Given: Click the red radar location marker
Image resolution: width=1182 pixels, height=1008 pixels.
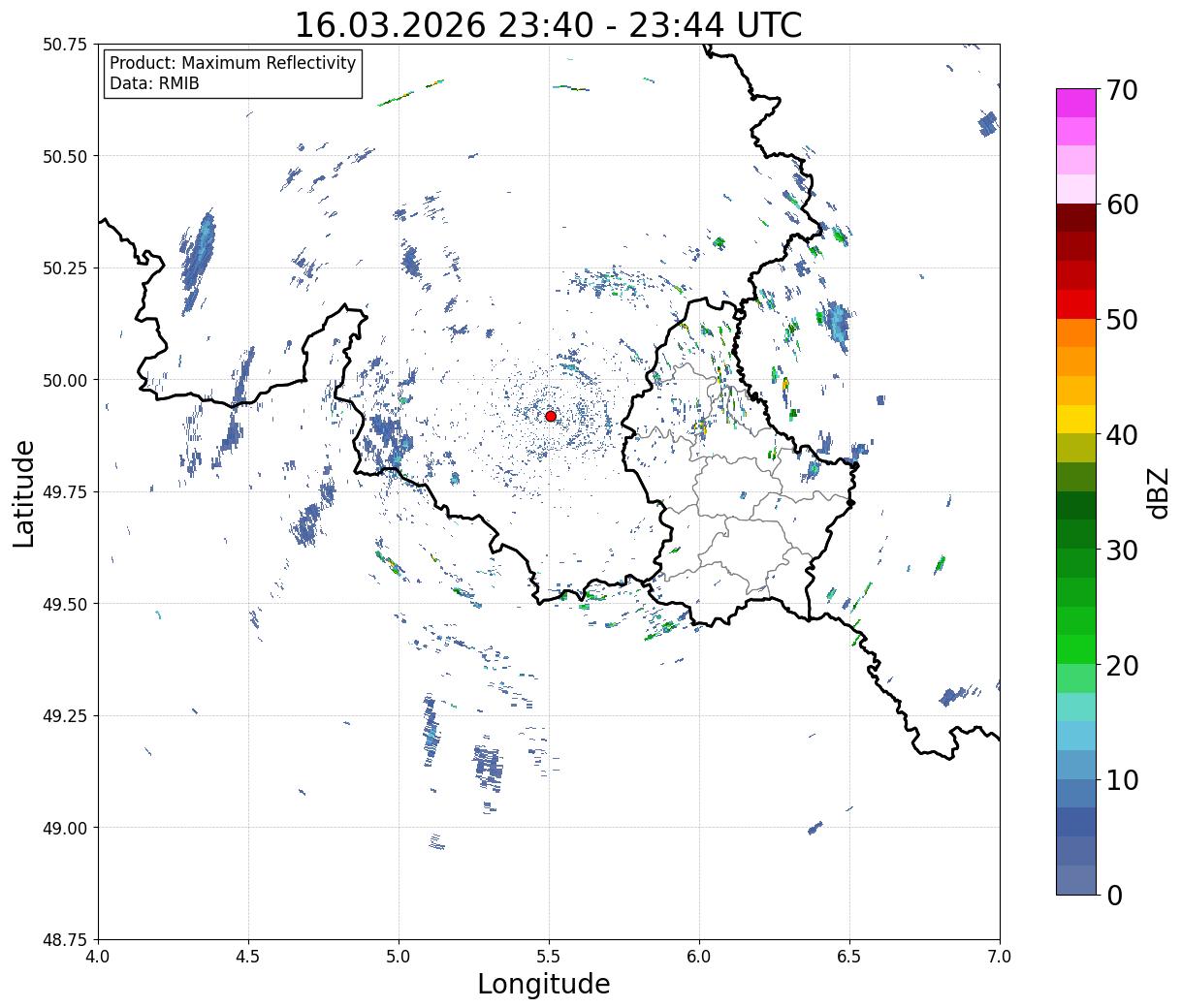Looking at the screenshot, I should [x=550, y=416].
